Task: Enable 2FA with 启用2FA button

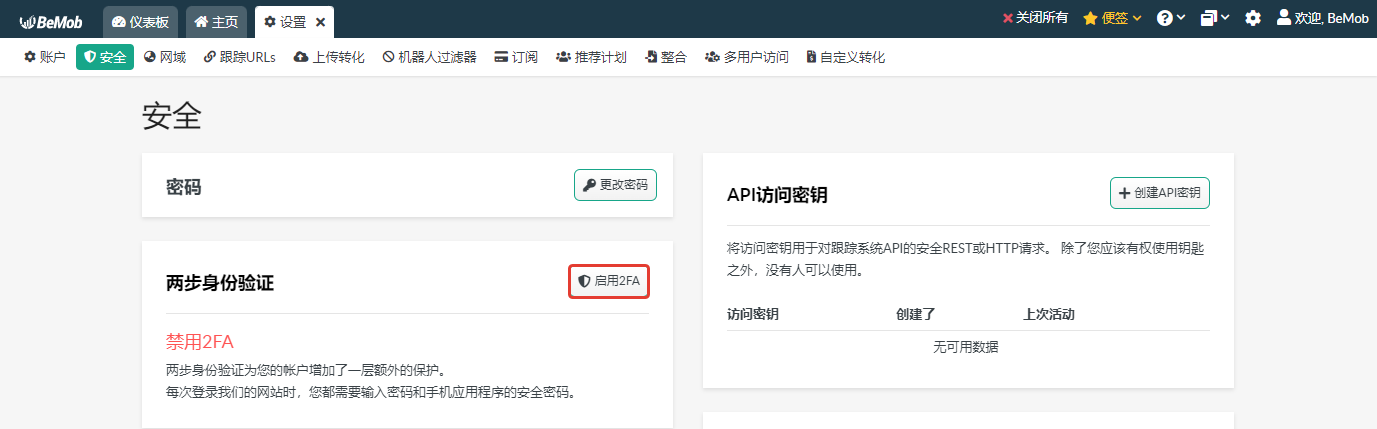Action: click(x=609, y=282)
